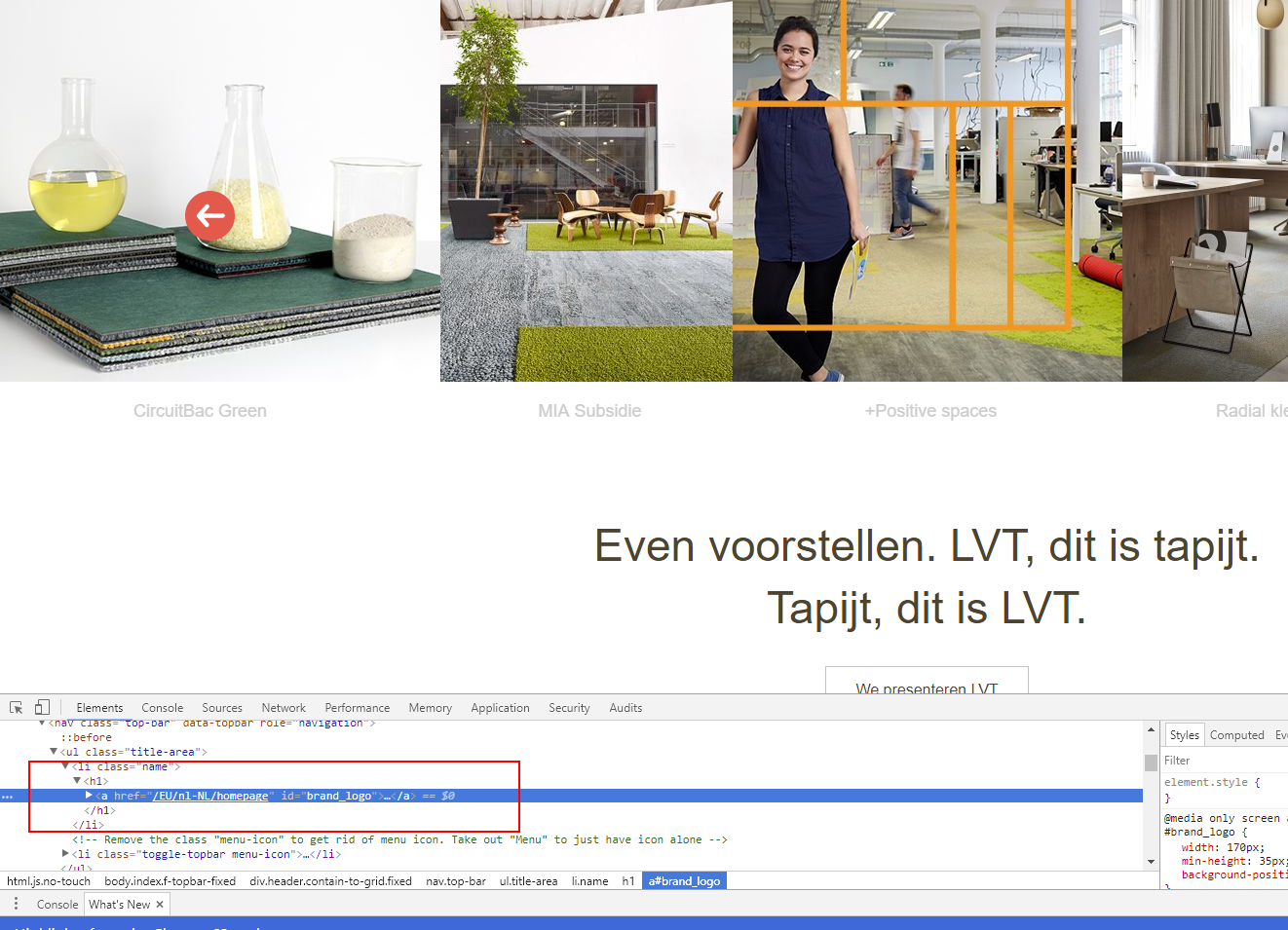The image size is (1288, 930).
Task: Click the Elements panel scroll-down arrow
Action: 1151,862
